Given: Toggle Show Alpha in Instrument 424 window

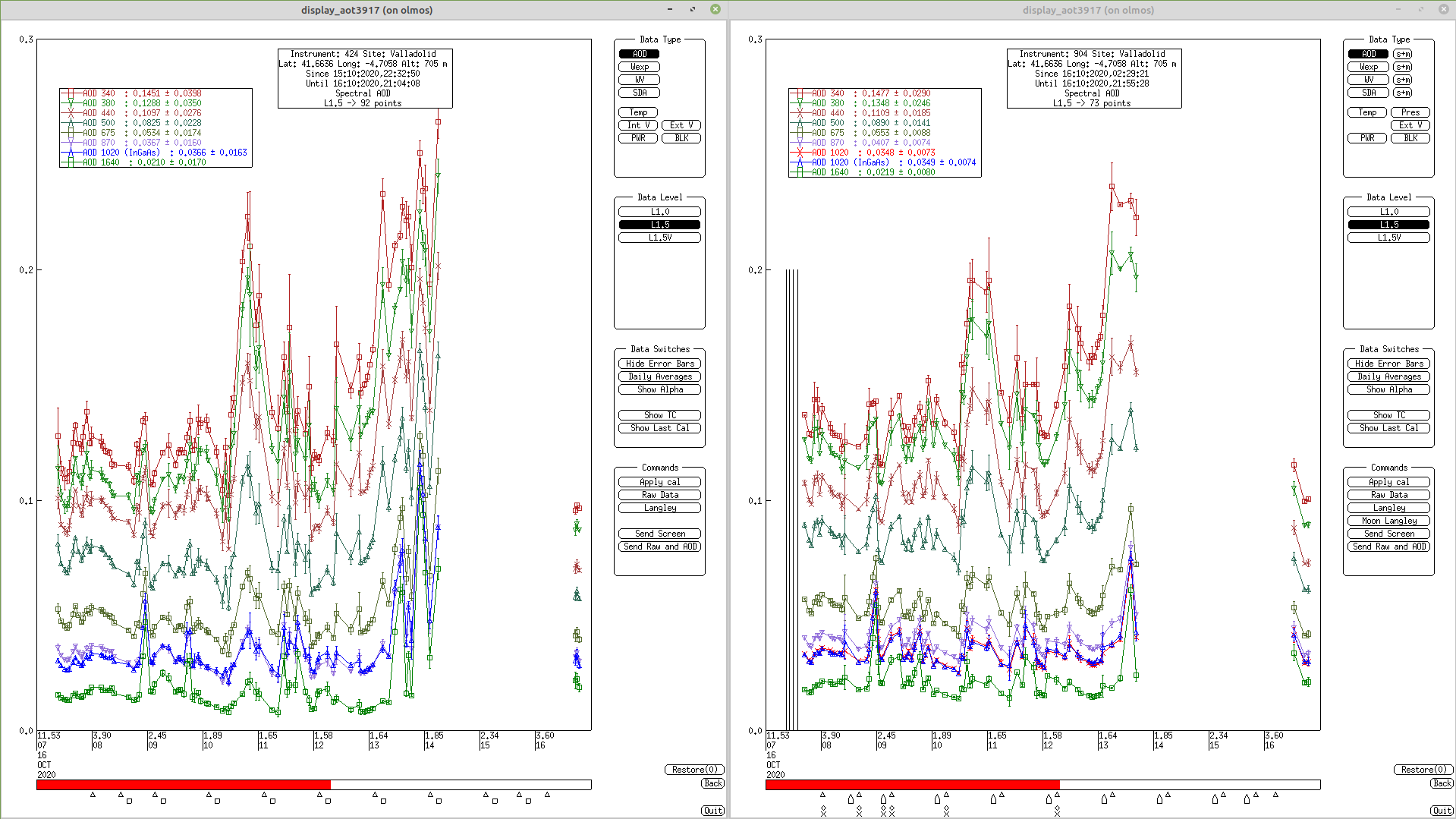Looking at the screenshot, I should click(x=659, y=389).
